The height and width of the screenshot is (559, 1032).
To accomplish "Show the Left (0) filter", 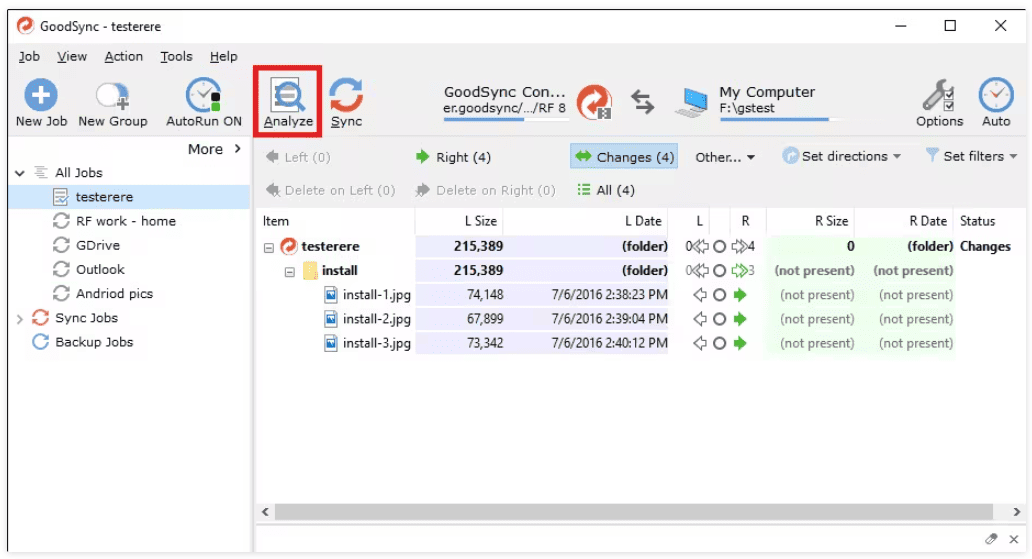I will [x=297, y=157].
